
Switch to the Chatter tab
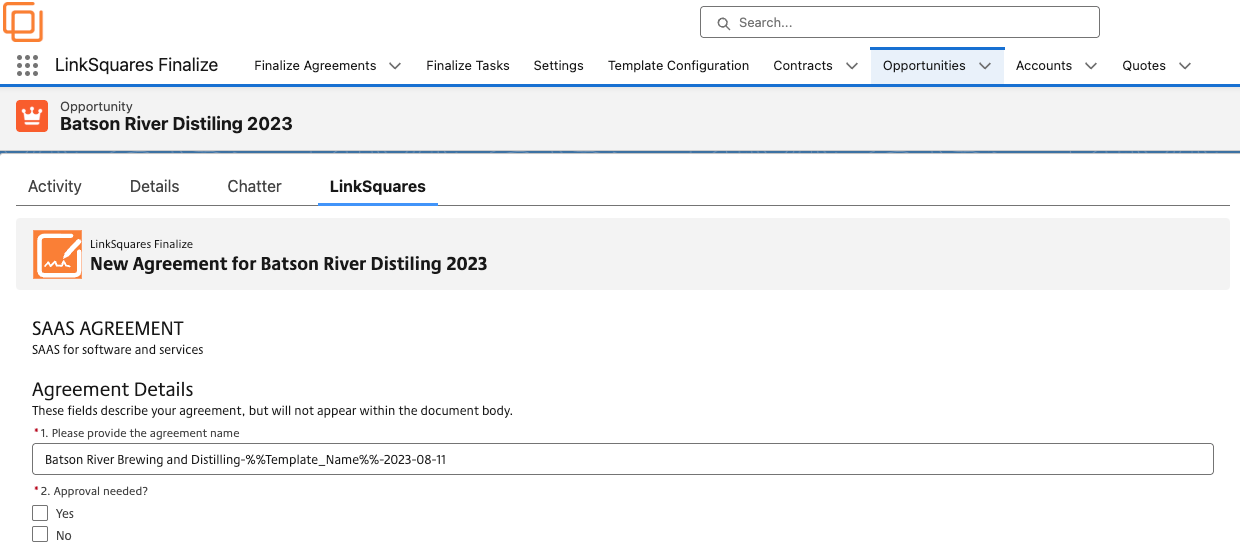255,186
